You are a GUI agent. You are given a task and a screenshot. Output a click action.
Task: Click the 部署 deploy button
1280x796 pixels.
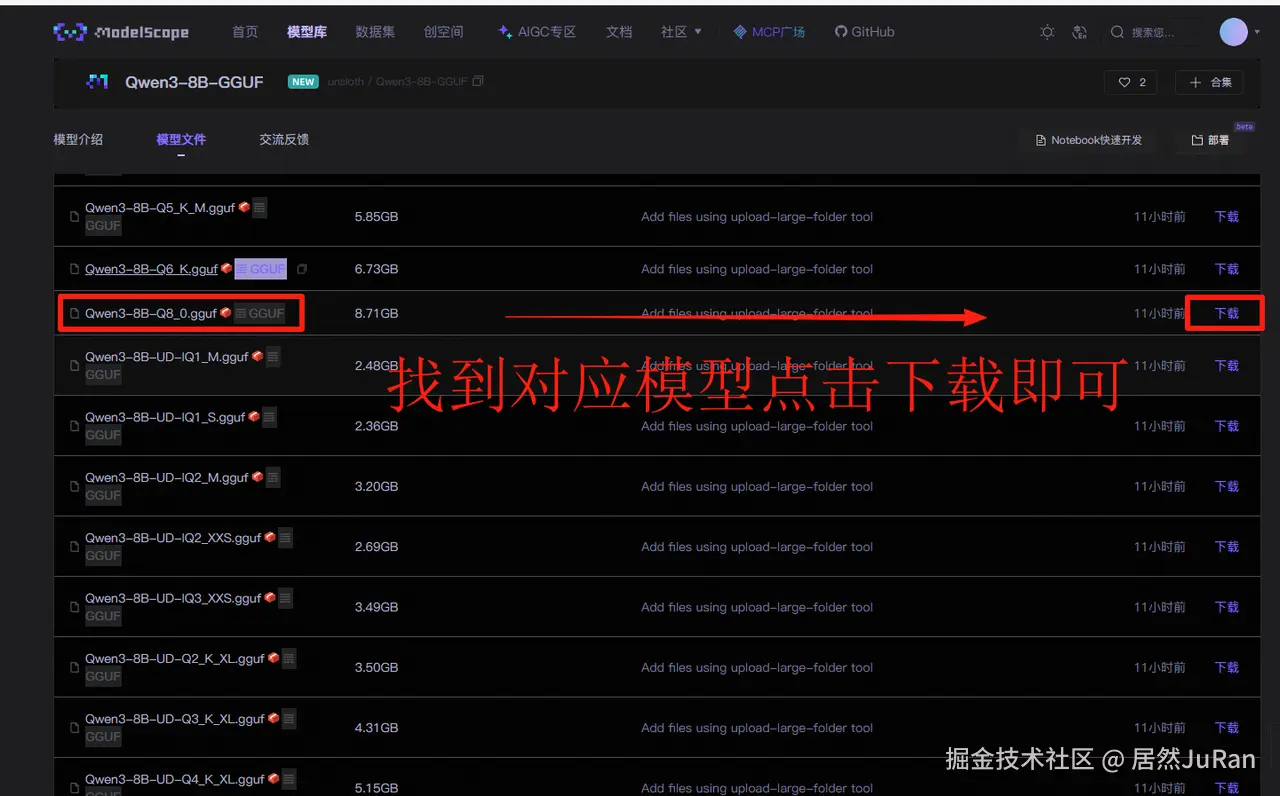[1210, 140]
